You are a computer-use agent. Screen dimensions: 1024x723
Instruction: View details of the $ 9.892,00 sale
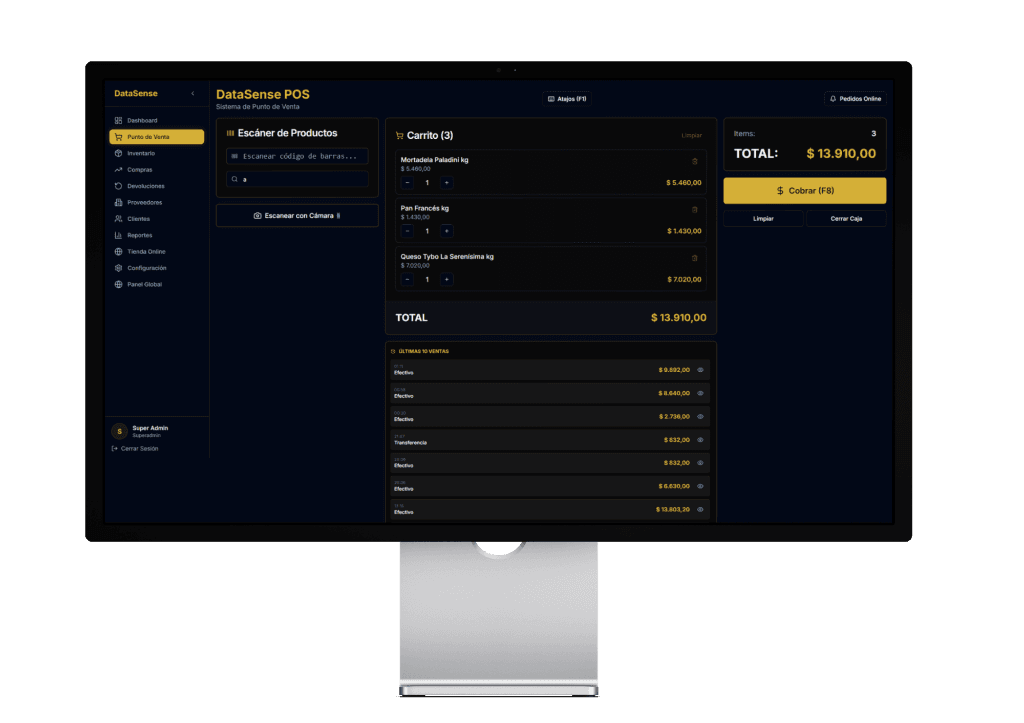tap(701, 370)
